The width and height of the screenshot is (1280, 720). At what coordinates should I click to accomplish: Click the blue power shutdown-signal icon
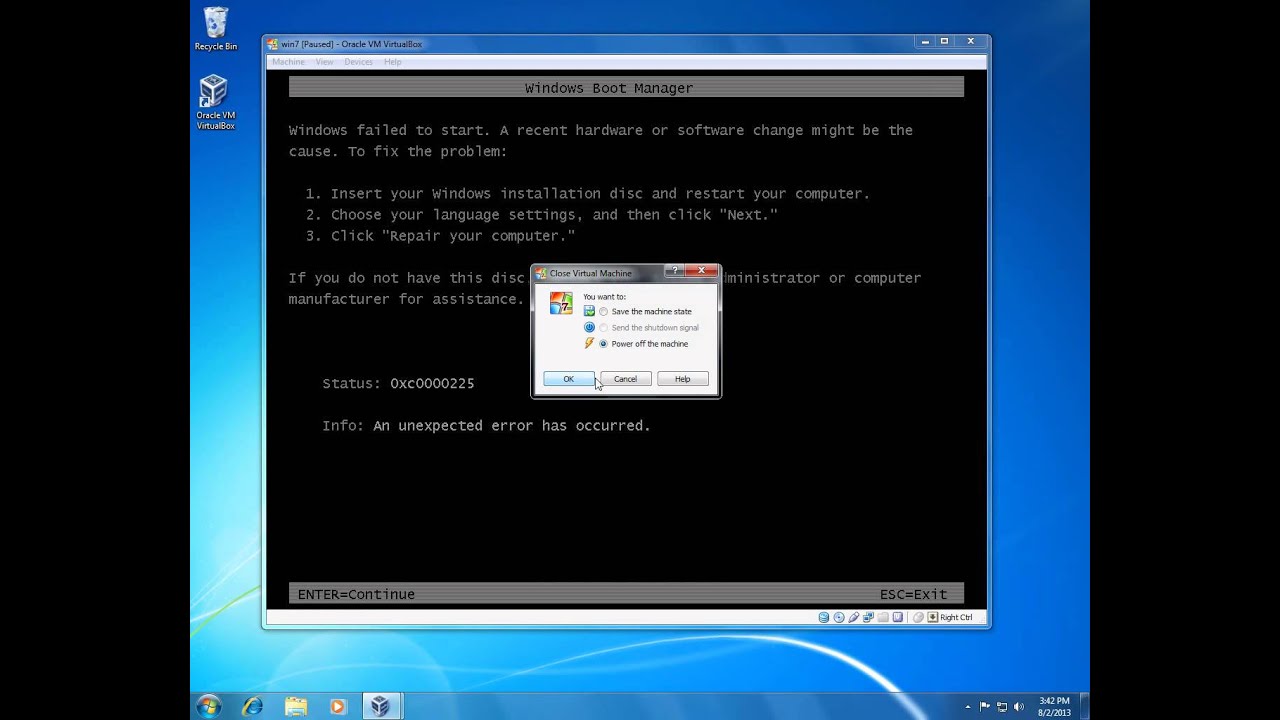(589, 327)
